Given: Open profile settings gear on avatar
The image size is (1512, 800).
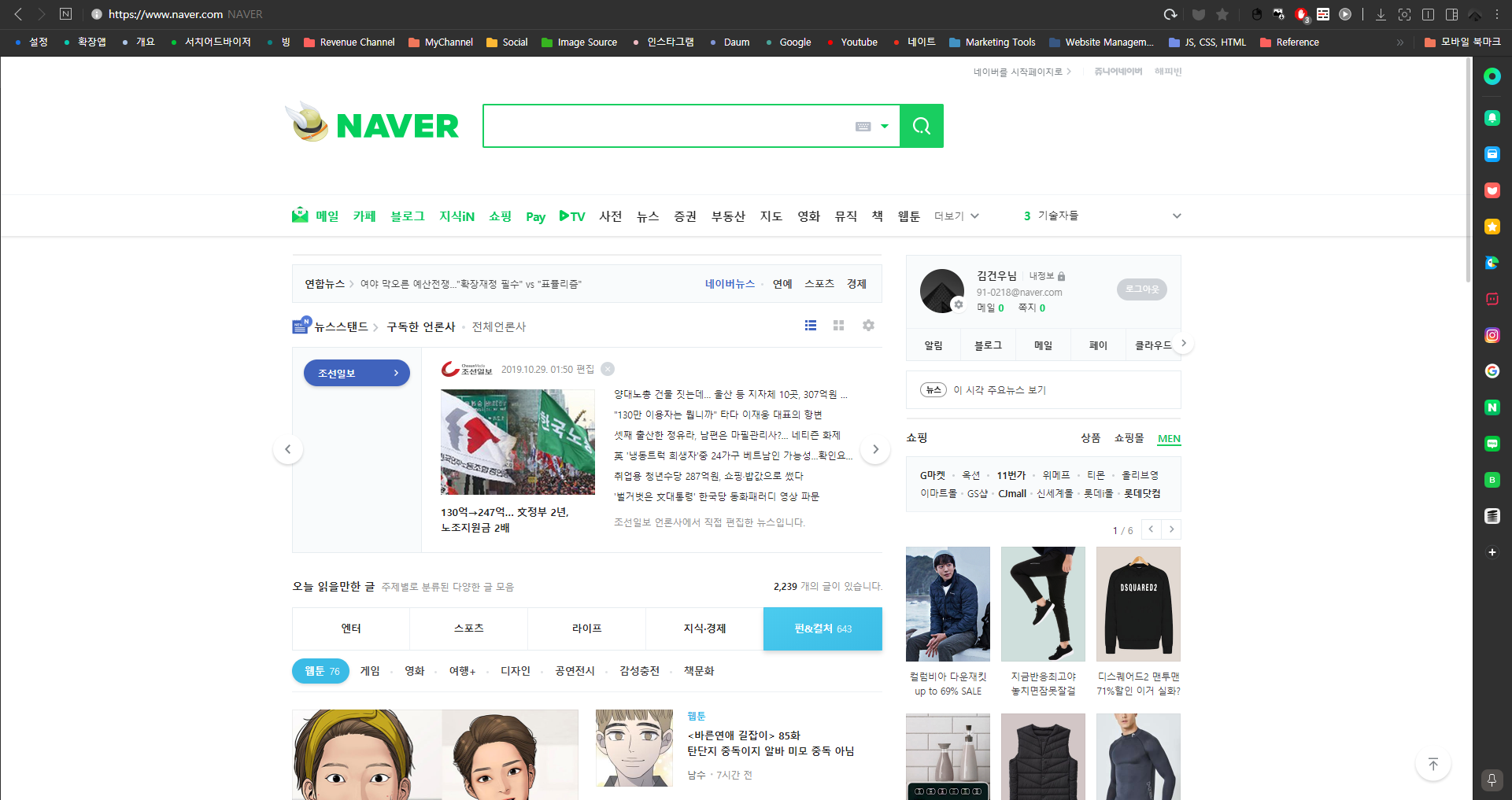Looking at the screenshot, I should [958, 304].
